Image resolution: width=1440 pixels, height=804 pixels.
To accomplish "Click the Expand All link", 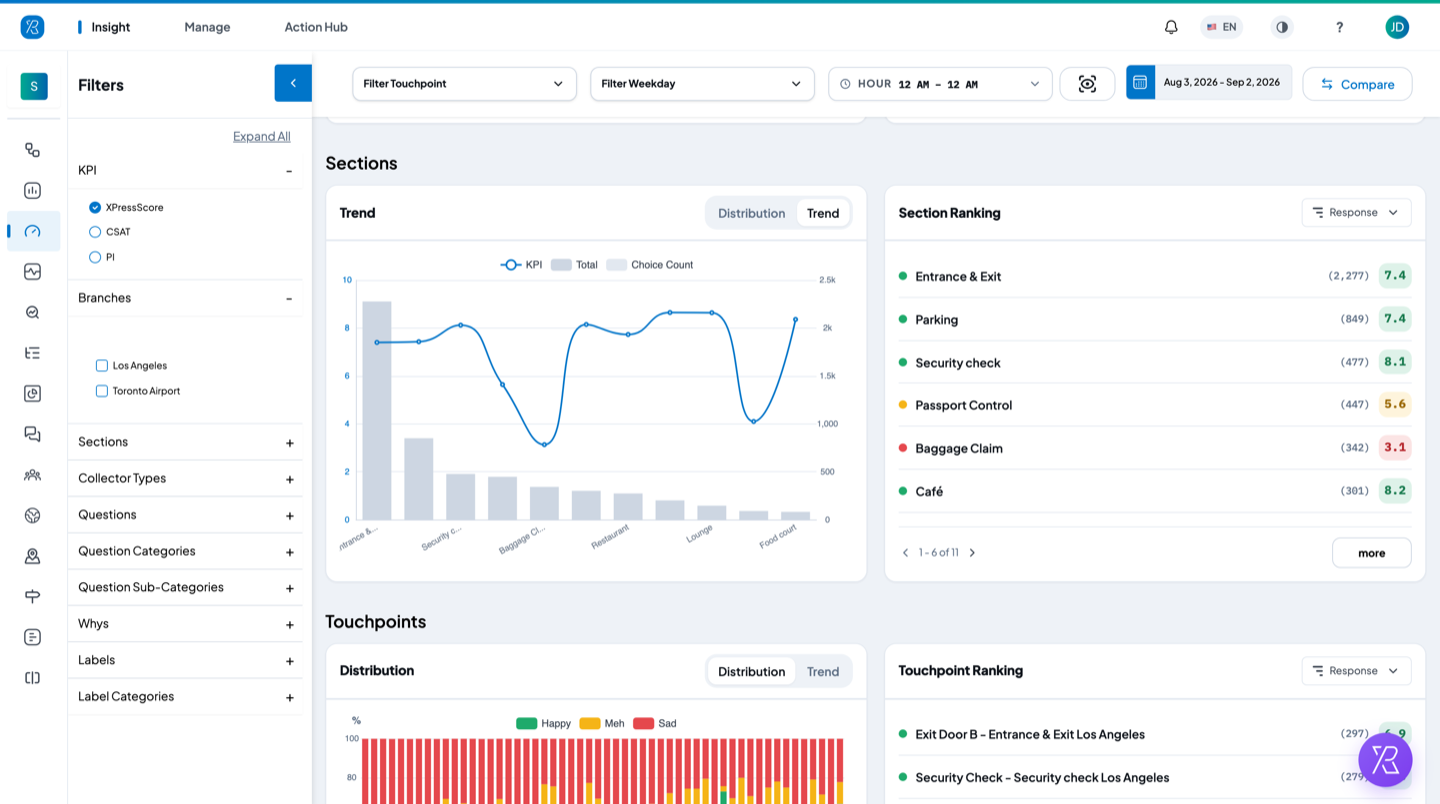I will pyautogui.click(x=262, y=136).
